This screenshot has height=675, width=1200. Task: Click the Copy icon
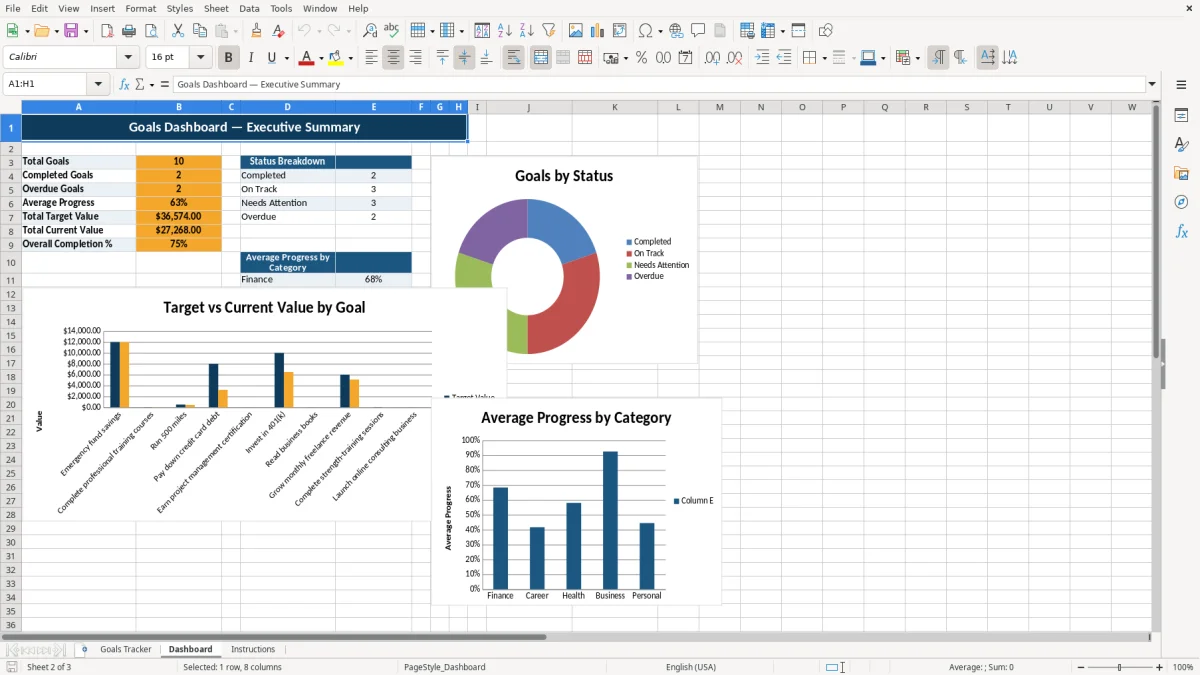pos(200,31)
